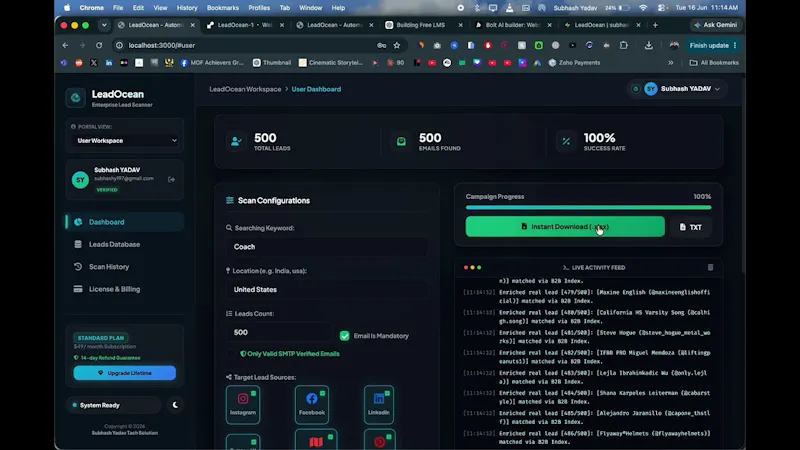Image resolution: width=800 pixels, height=450 pixels.
Task: Clear the live activity feed using trash icon
Action: tap(710, 267)
